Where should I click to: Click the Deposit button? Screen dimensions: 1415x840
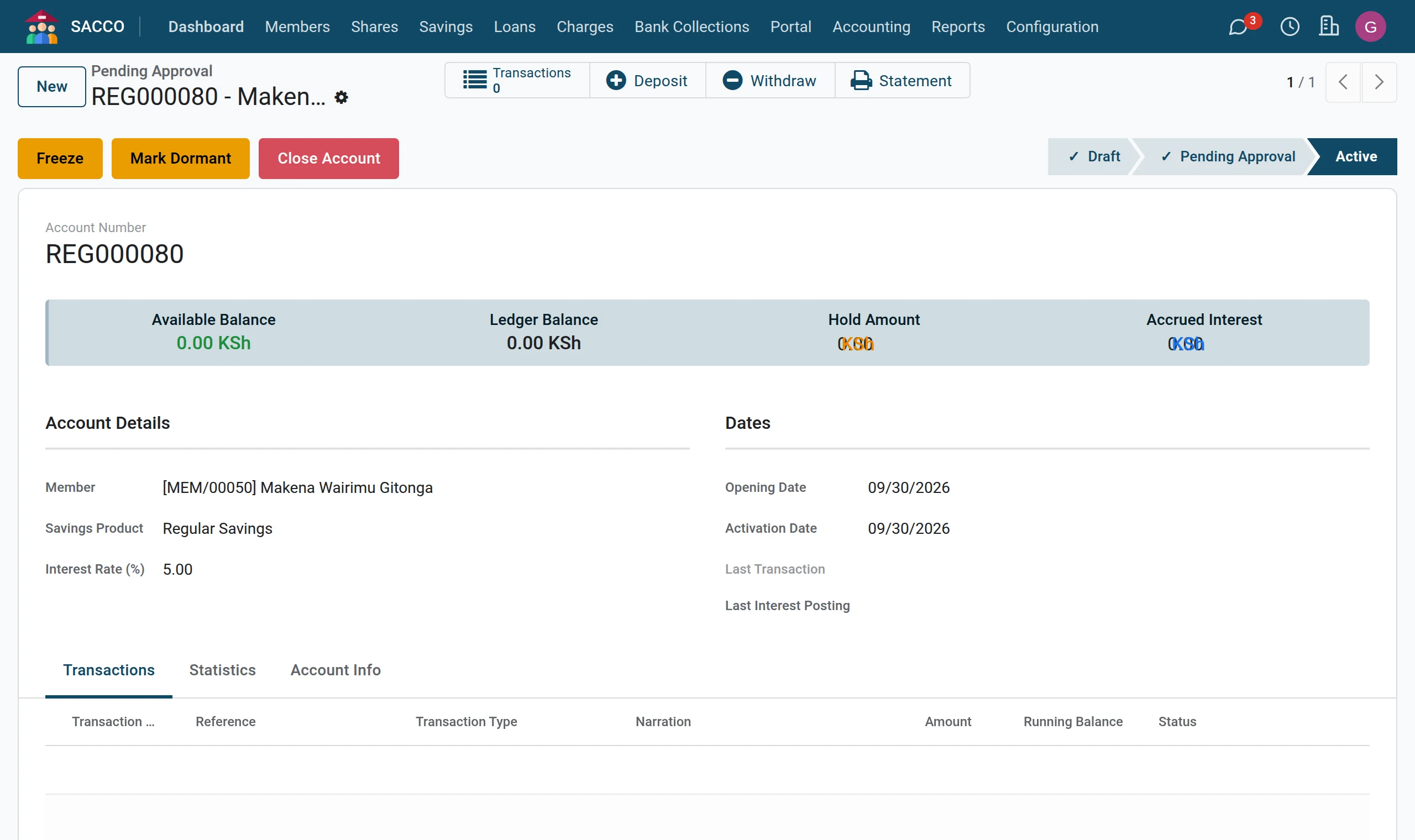(647, 80)
